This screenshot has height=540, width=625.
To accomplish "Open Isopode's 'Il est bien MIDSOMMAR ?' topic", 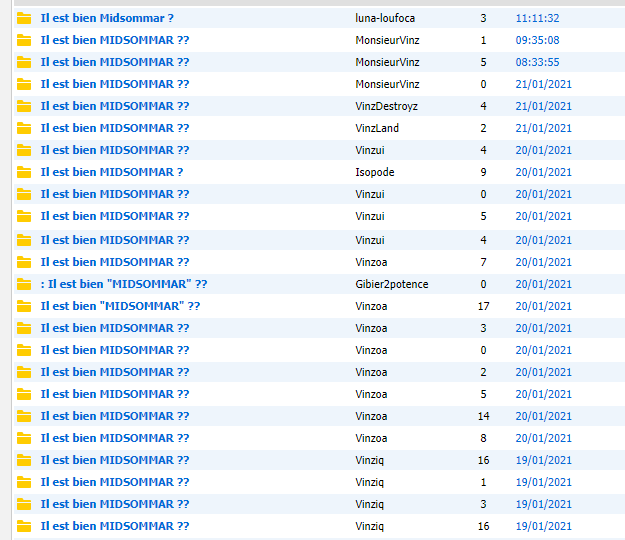I will click(x=112, y=172).
